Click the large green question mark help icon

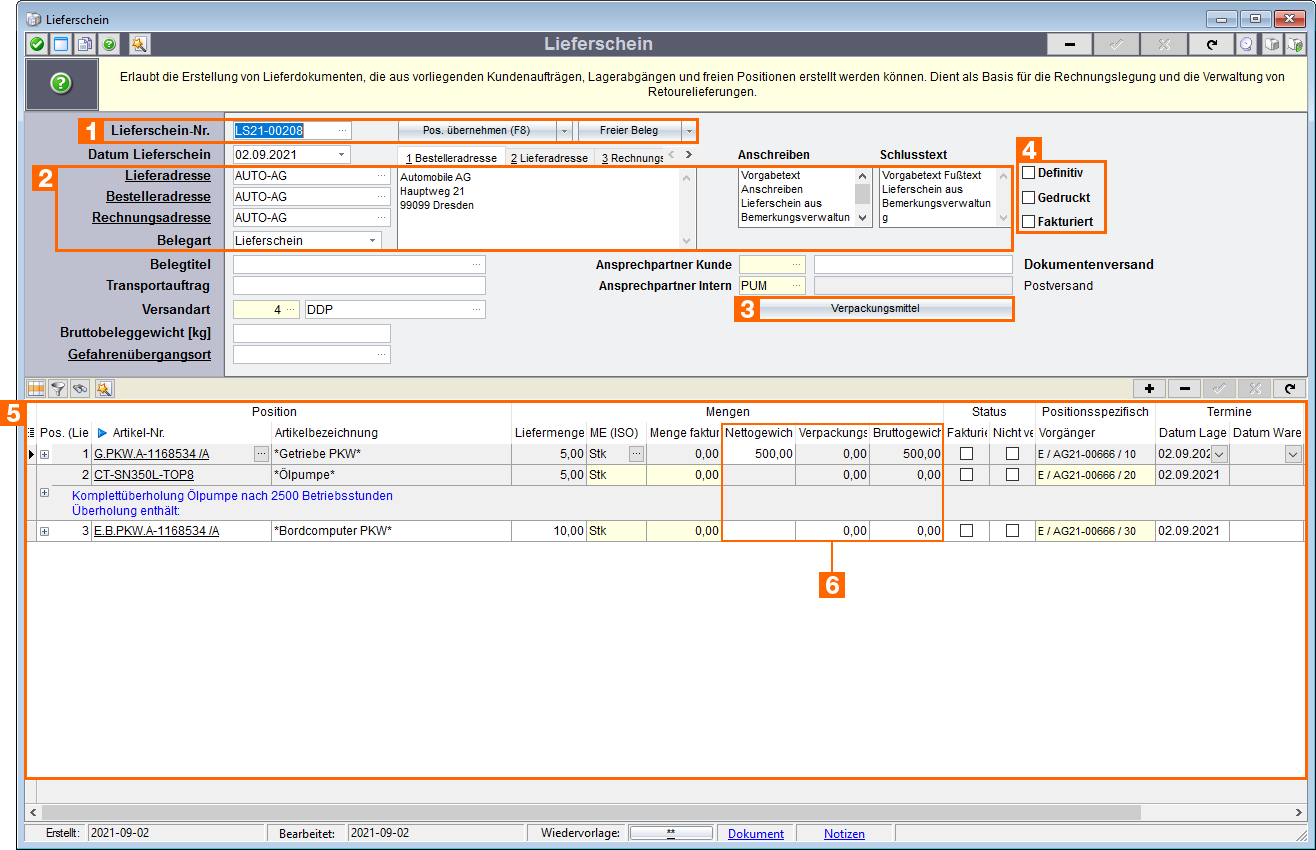62,83
